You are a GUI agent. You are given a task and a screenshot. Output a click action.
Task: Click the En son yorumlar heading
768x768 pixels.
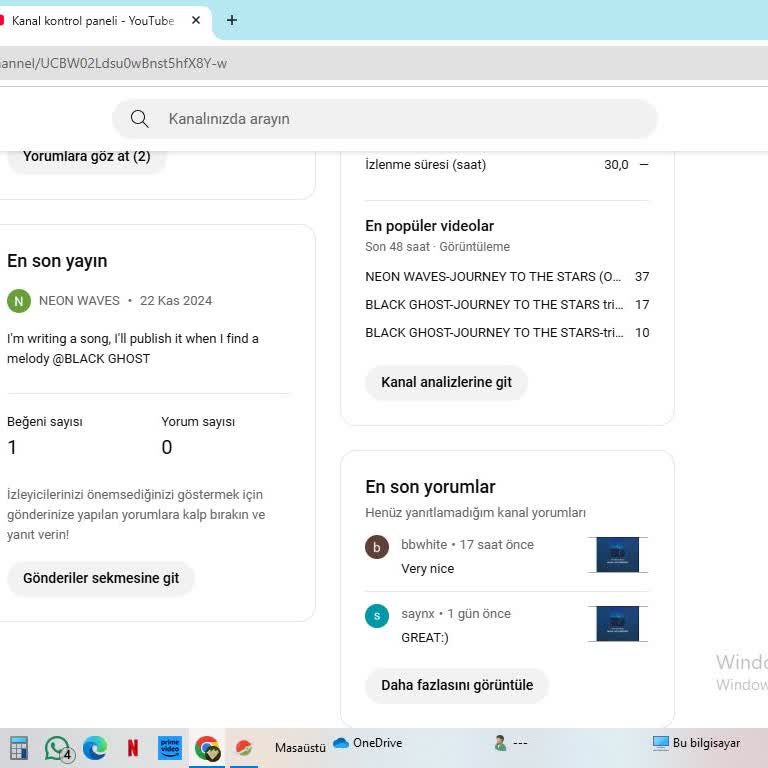tap(431, 487)
